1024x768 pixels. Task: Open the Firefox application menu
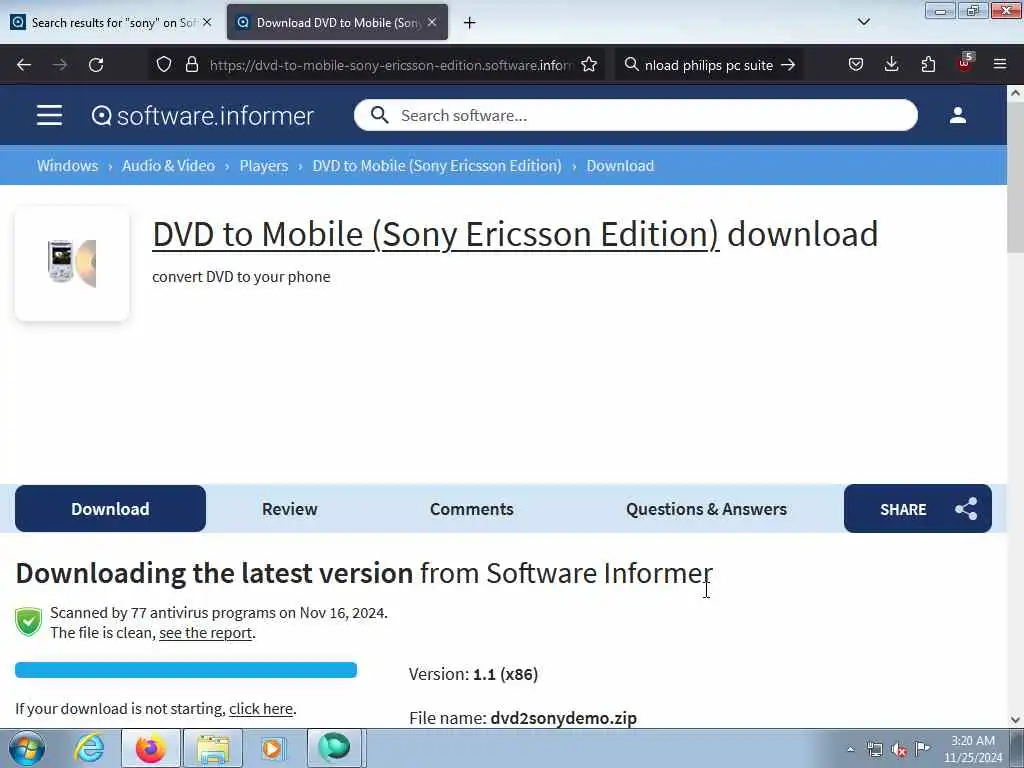tap(1000, 65)
